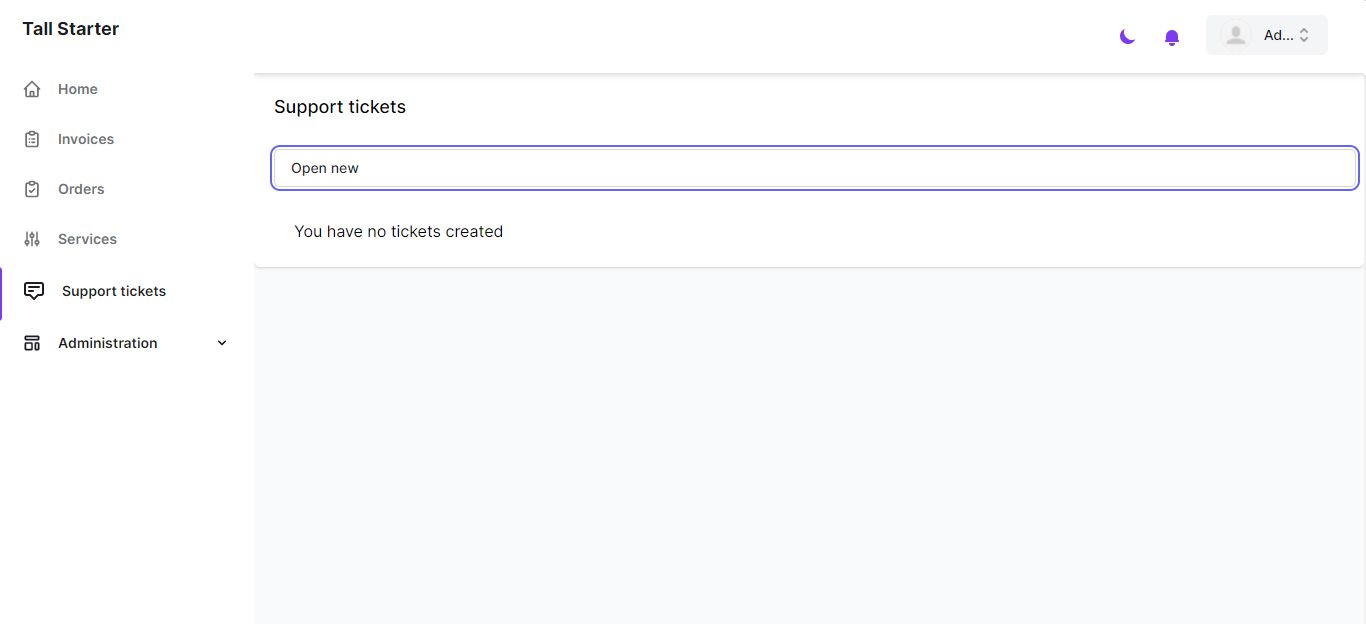This screenshot has height=624, width=1366.
Task: Open the "Ad..." account dropdown
Action: tap(1277, 35)
